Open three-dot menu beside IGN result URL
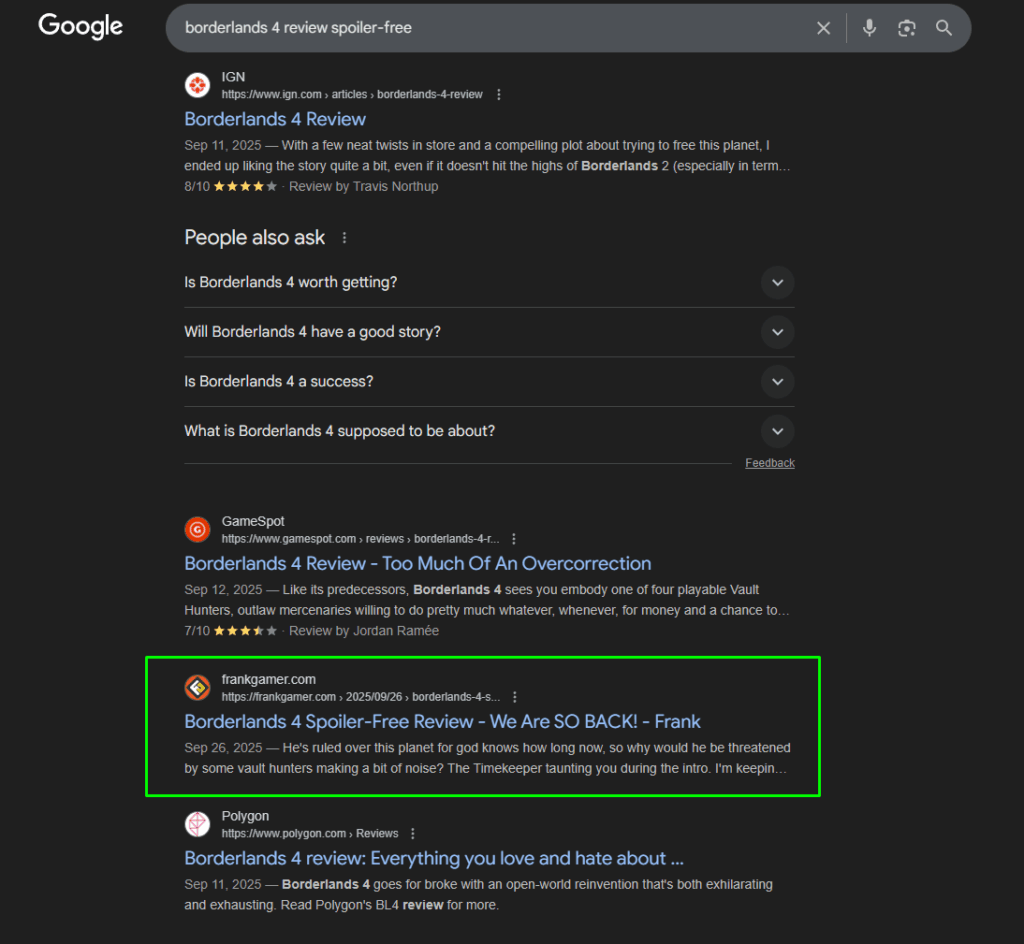Viewport: 1024px width, 944px height. [499, 95]
